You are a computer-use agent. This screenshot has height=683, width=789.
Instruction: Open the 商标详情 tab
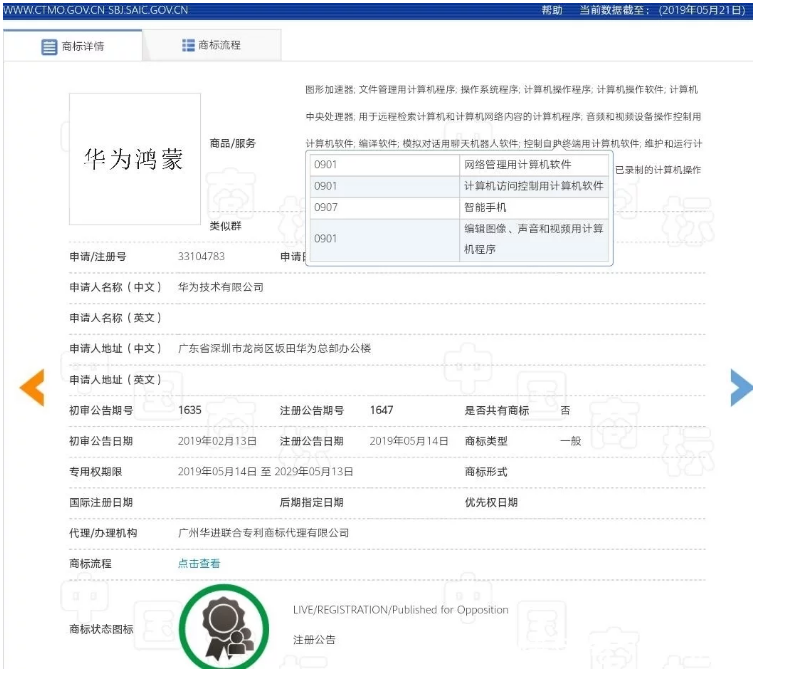click(x=72, y=46)
